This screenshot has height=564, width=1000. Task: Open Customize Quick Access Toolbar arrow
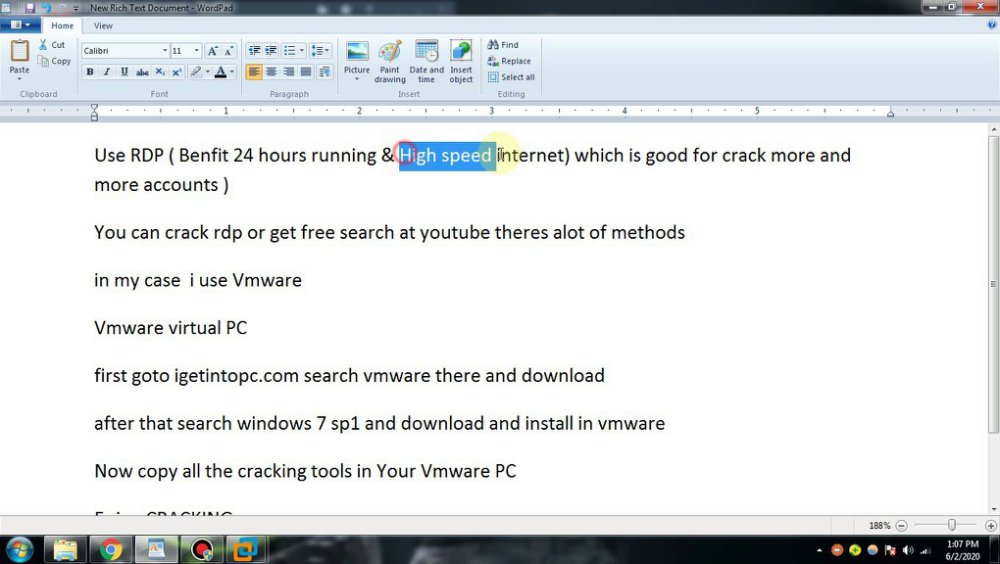pos(76,8)
